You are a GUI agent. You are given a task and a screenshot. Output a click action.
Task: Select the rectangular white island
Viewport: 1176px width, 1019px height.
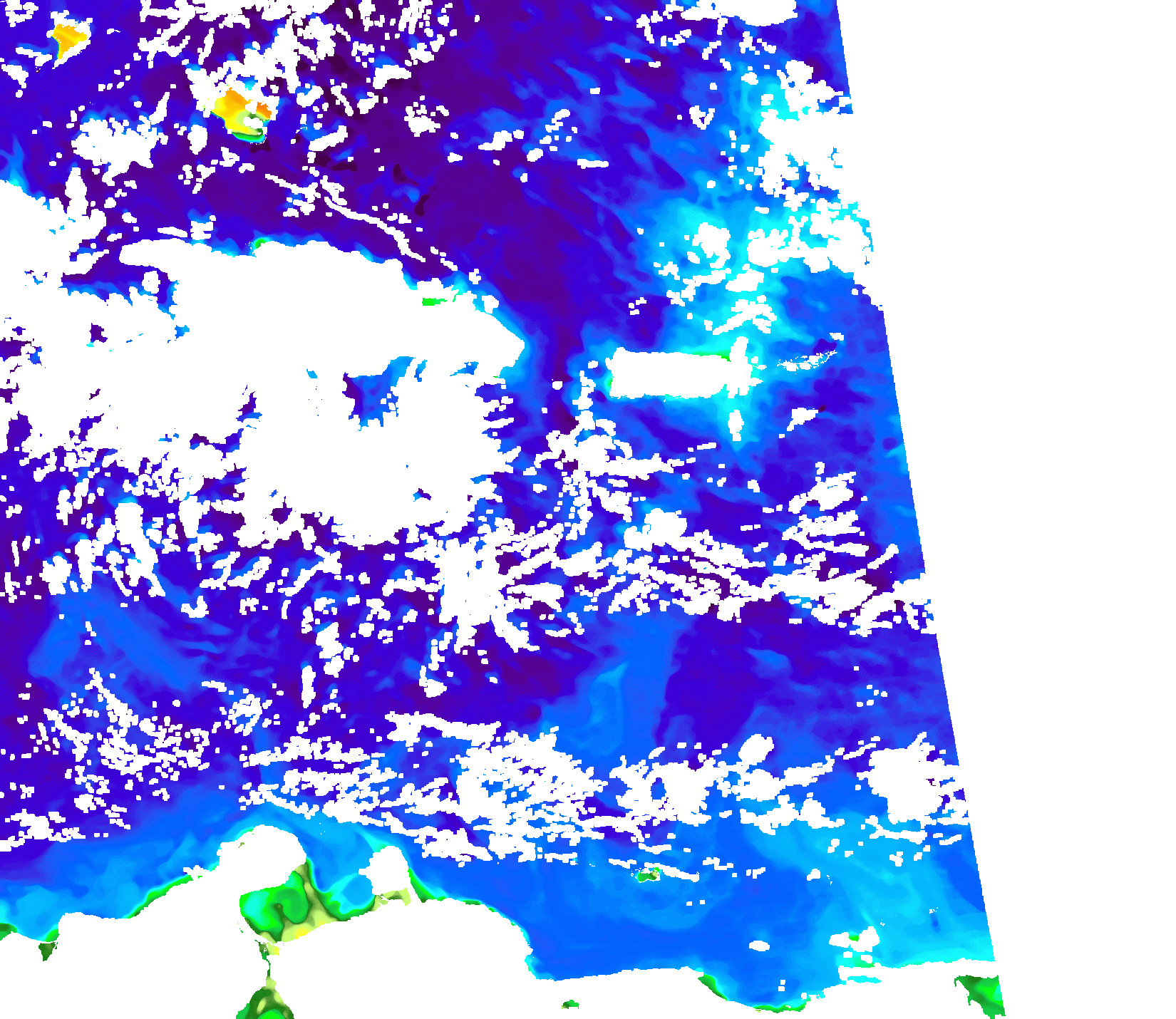coord(670,374)
